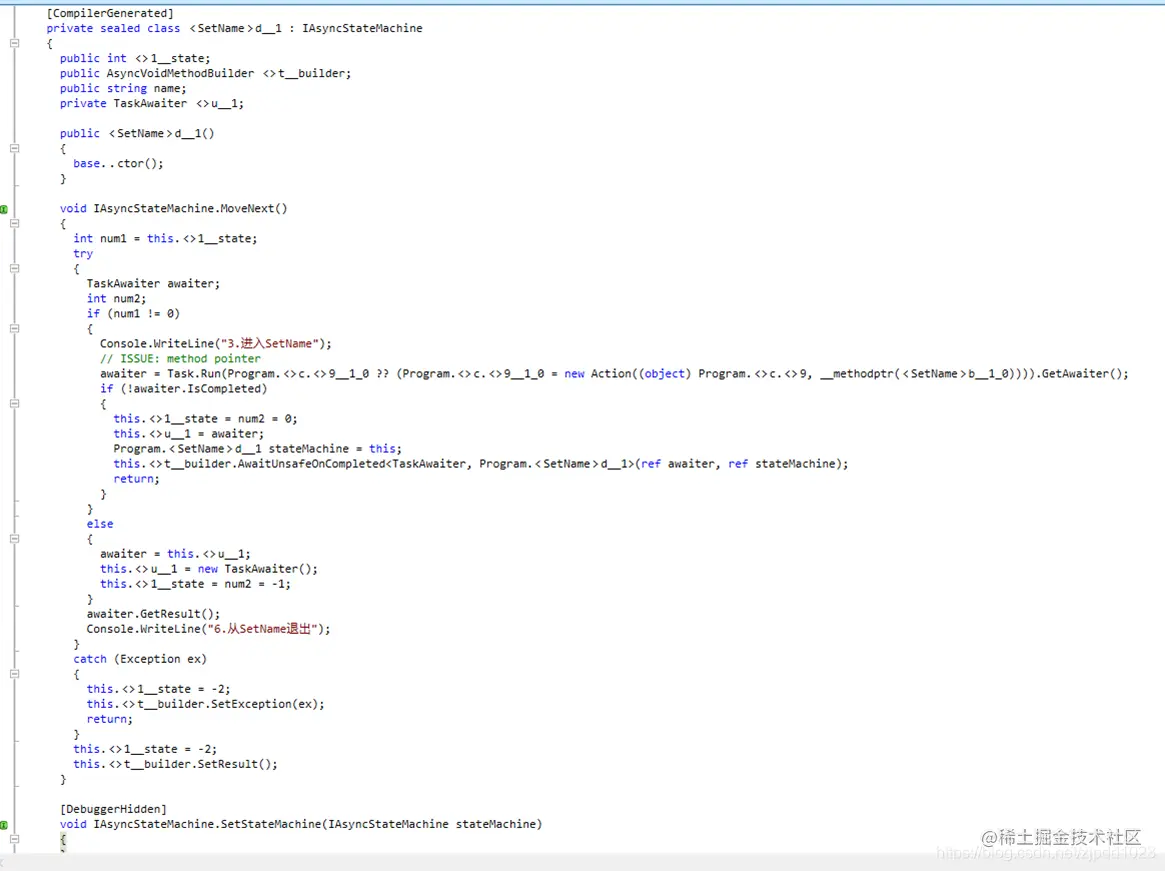Click the '// ISSUE: method pointer' comment
Image resolution: width=1165 pixels, height=871 pixels.
click(181, 359)
